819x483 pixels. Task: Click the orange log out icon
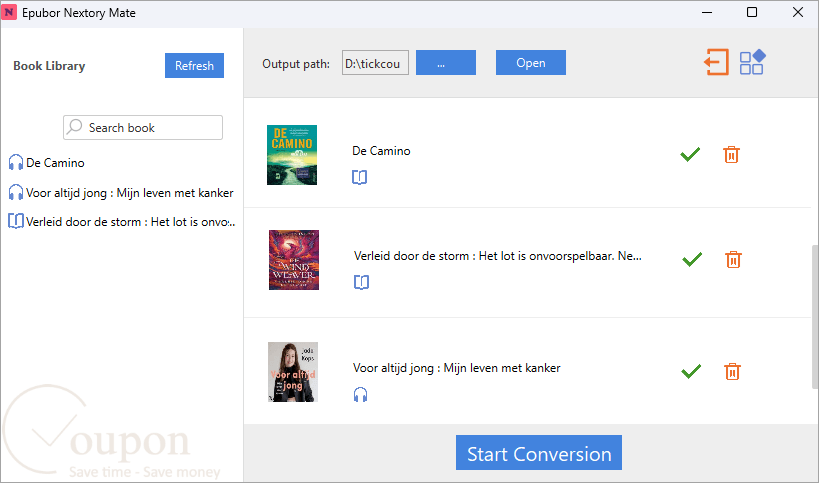[x=716, y=62]
